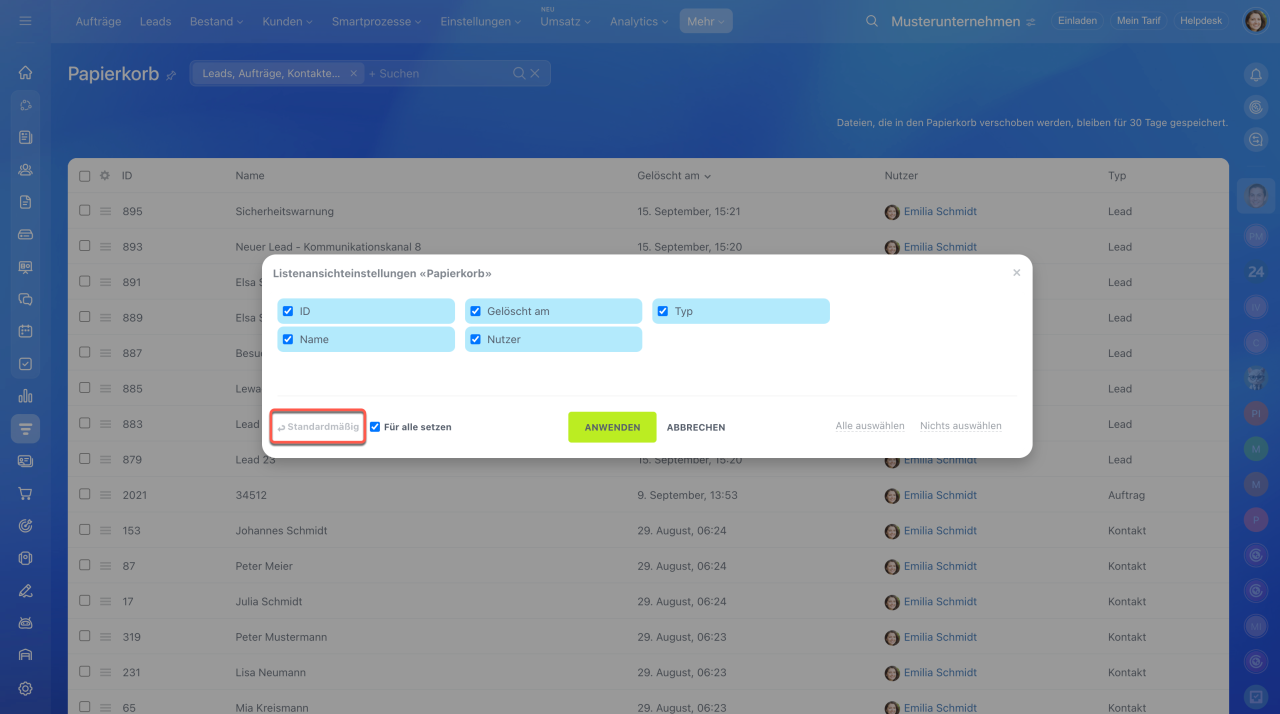Click the 'Alle auswählen' link
Viewport: 1280px width, 714px height.
pos(869,426)
